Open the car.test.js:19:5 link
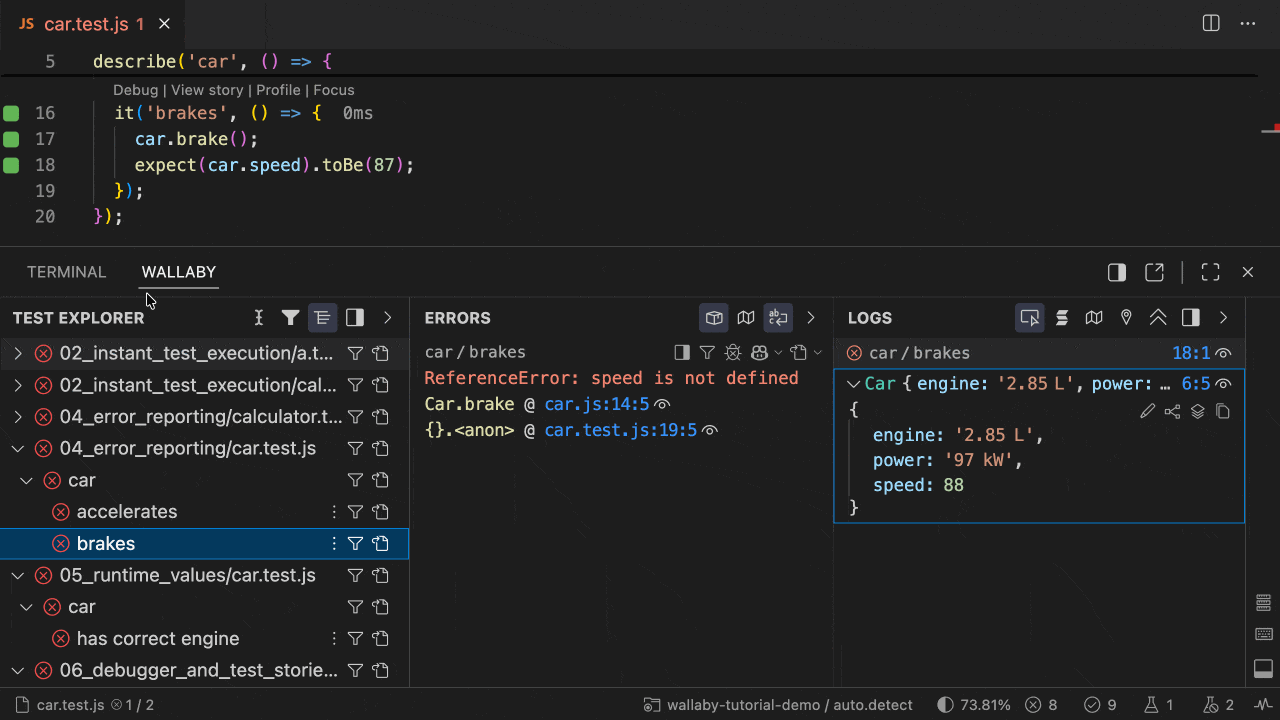The height and width of the screenshot is (720, 1280). pyautogui.click(x=621, y=431)
